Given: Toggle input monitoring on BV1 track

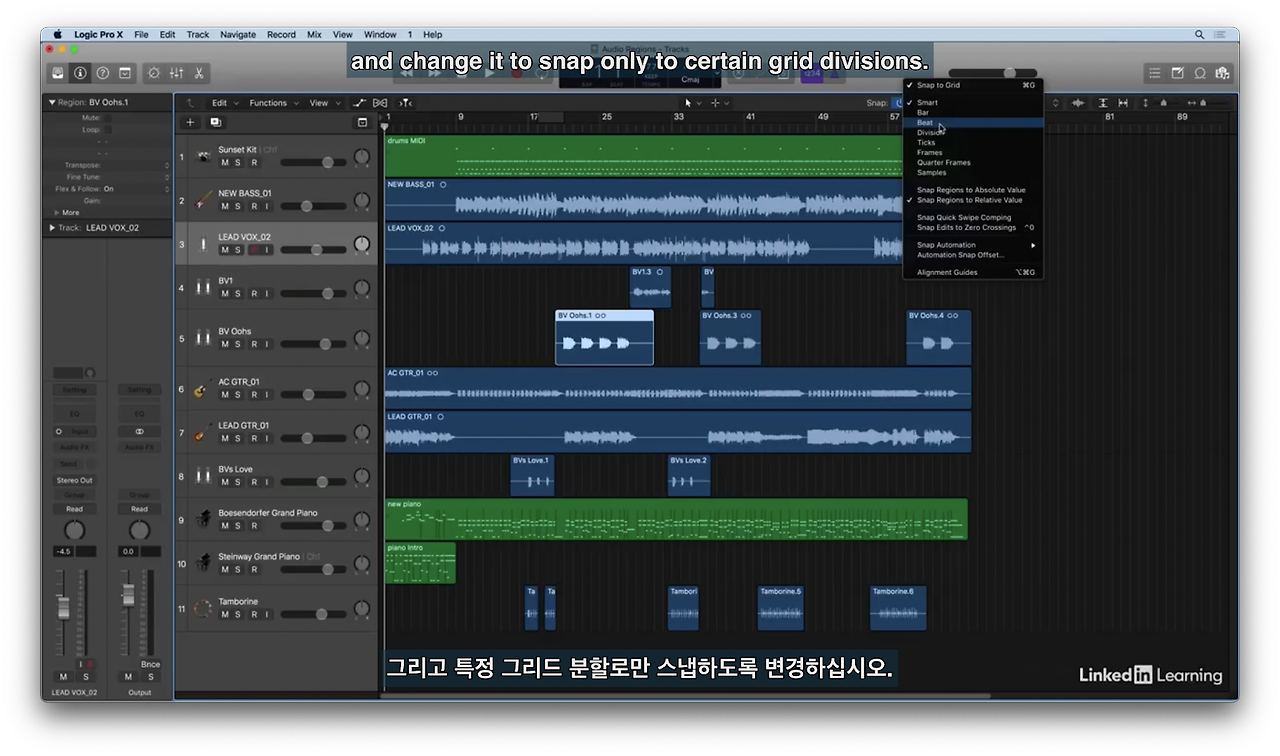Looking at the screenshot, I should tap(267, 294).
